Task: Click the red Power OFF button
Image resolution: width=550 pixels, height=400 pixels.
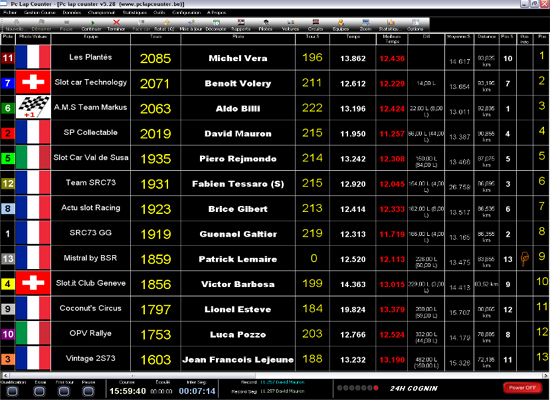Action: click(x=522, y=388)
